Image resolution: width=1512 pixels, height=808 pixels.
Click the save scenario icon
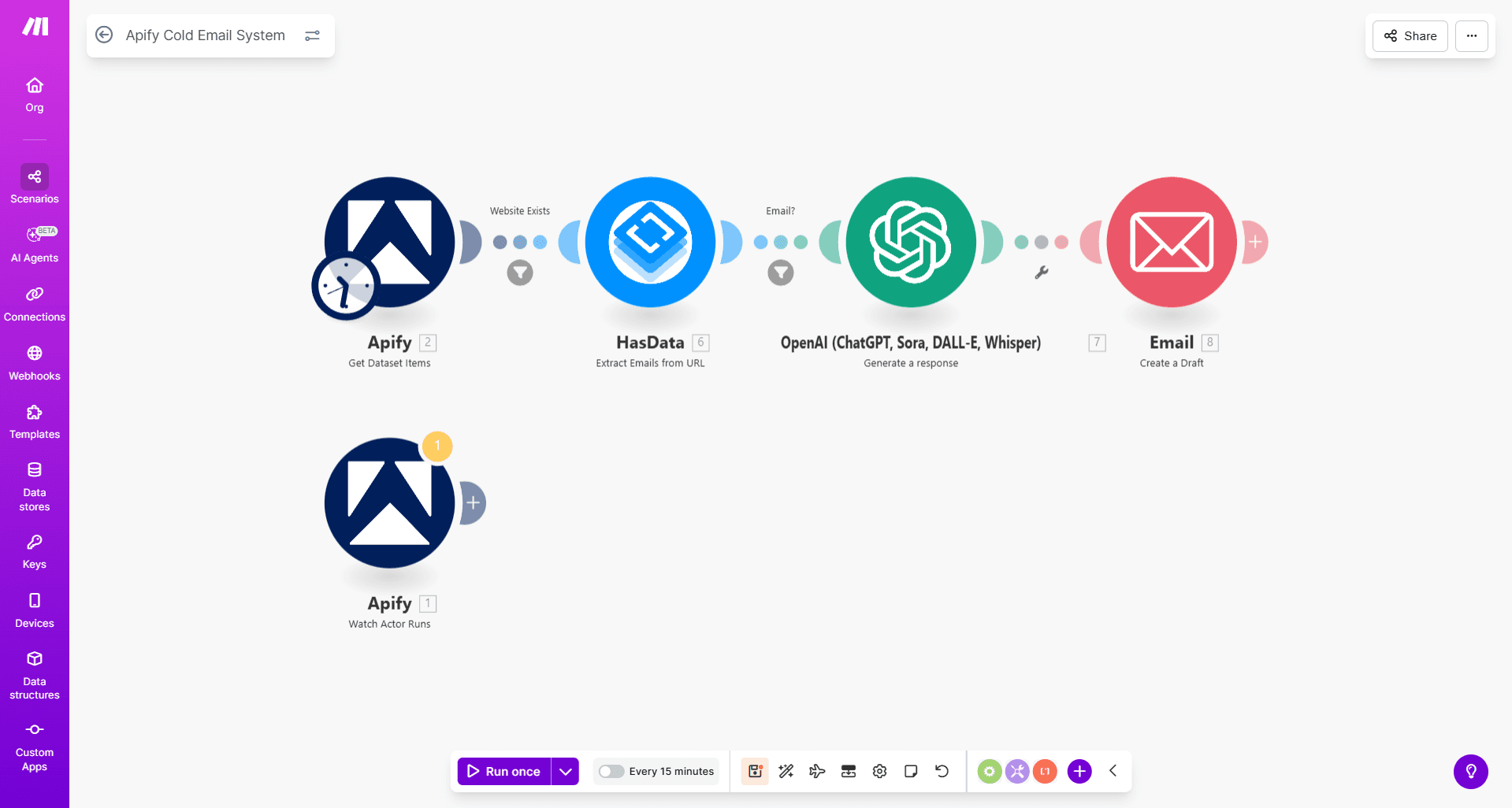[755, 772]
